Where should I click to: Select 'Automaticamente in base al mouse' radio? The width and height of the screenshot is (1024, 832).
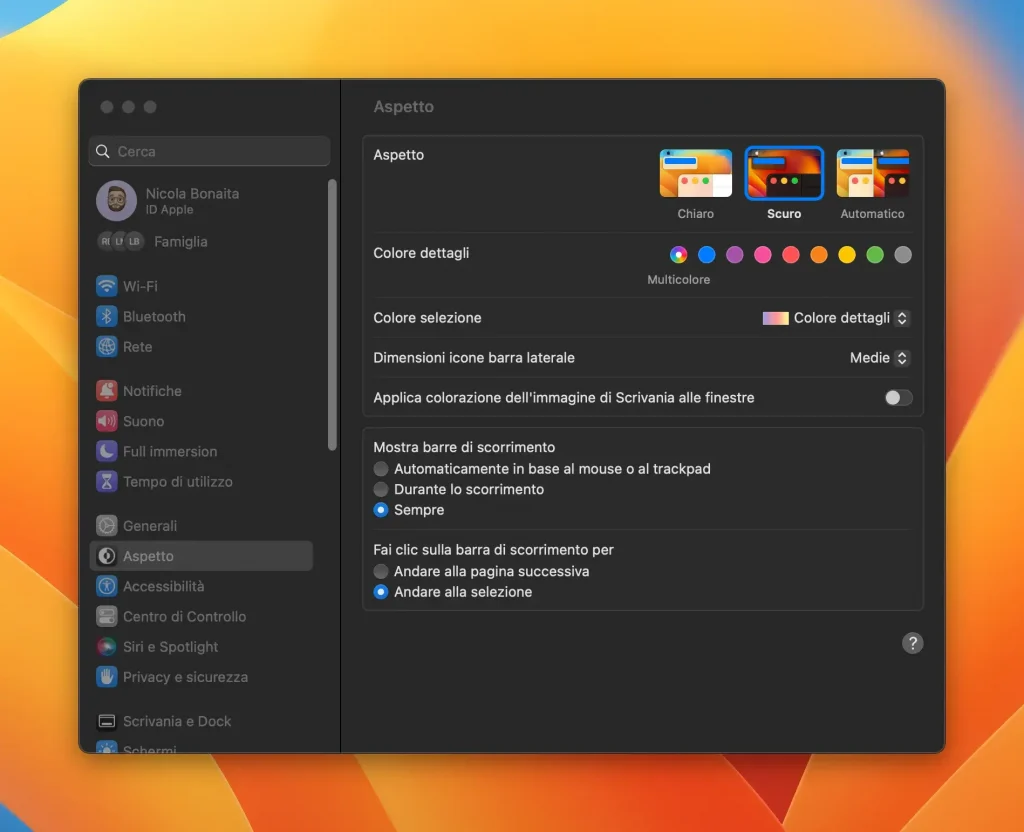[x=381, y=469]
